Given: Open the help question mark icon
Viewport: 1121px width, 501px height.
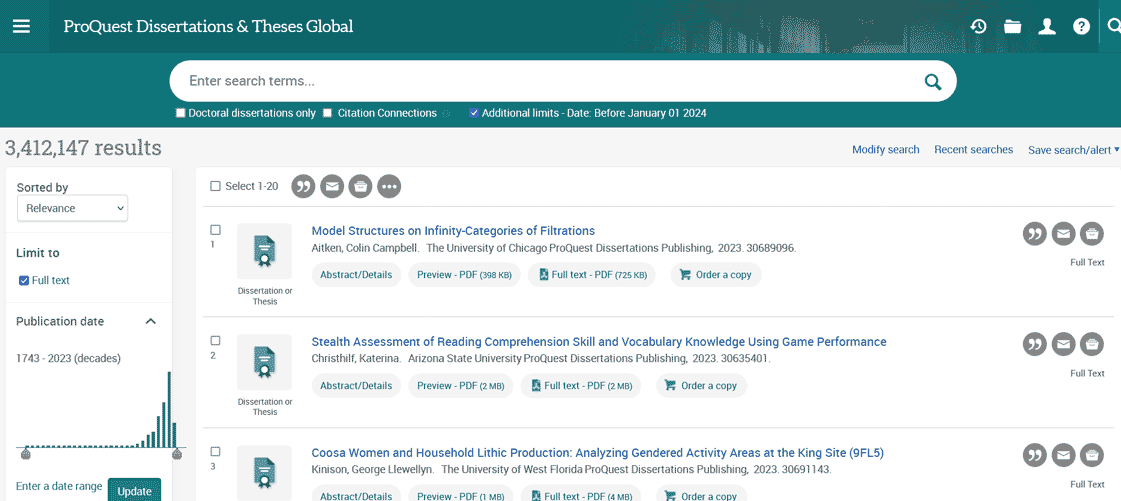Looking at the screenshot, I should pos(1082,26).
